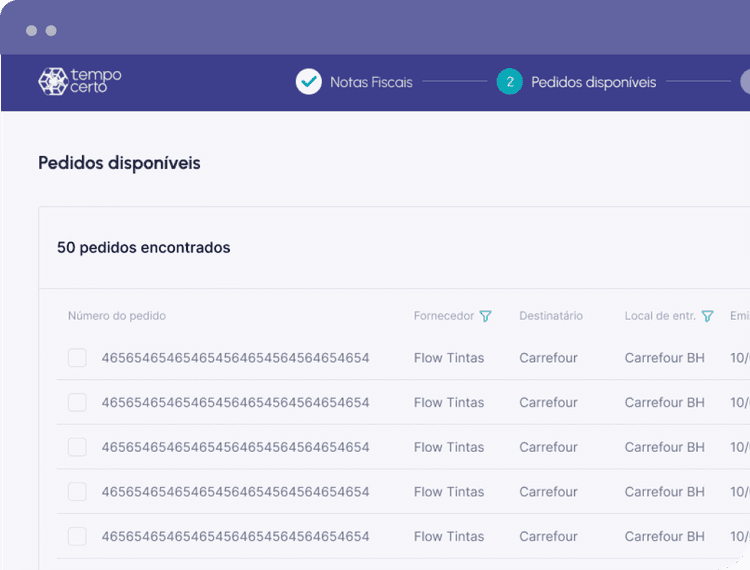Image resolution: width=750 pixels, height=570 pixels.
Task: Click the Notas Fiscais checkmark step icon
Action: click(309, 82)
